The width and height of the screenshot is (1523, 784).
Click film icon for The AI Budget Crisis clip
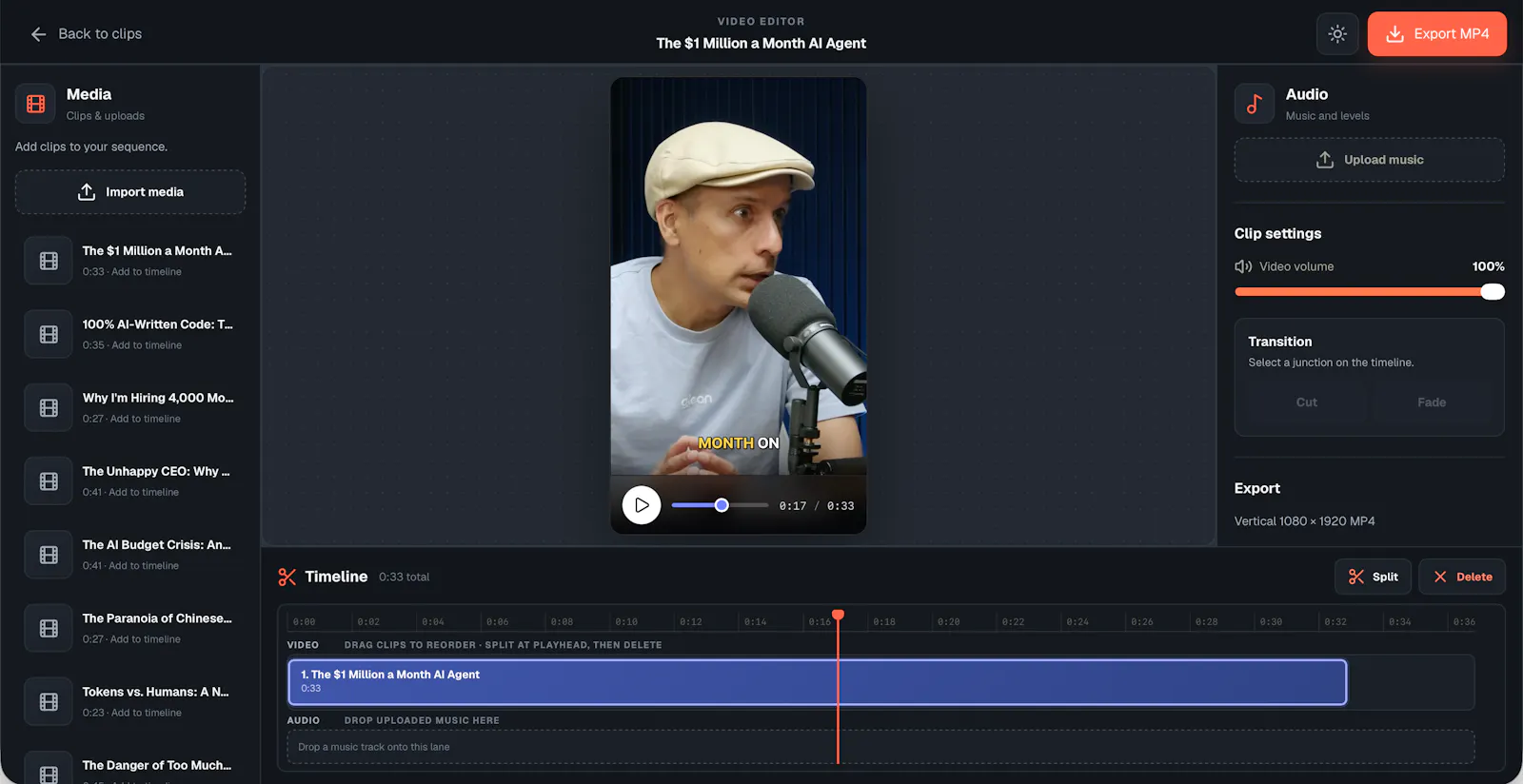click(49, 555)
